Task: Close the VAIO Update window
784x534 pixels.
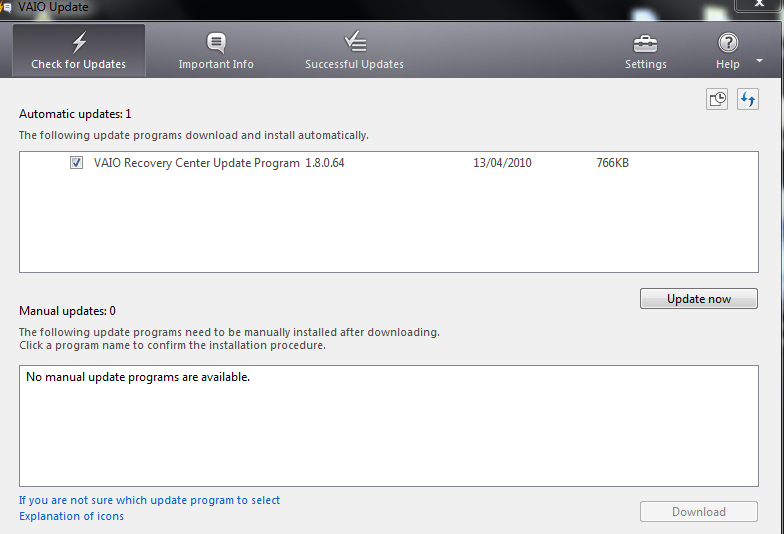Action: pyautogui.click(x=759, y=4)
